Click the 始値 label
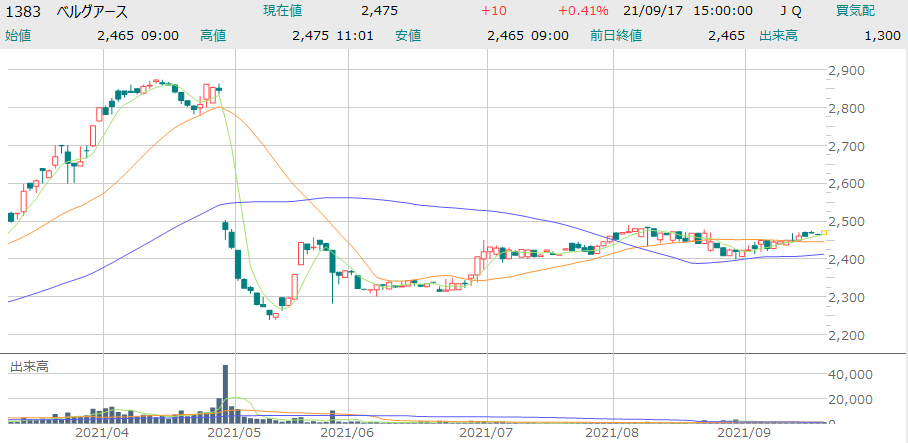The image size is (908, 443). tap(18, 35)
